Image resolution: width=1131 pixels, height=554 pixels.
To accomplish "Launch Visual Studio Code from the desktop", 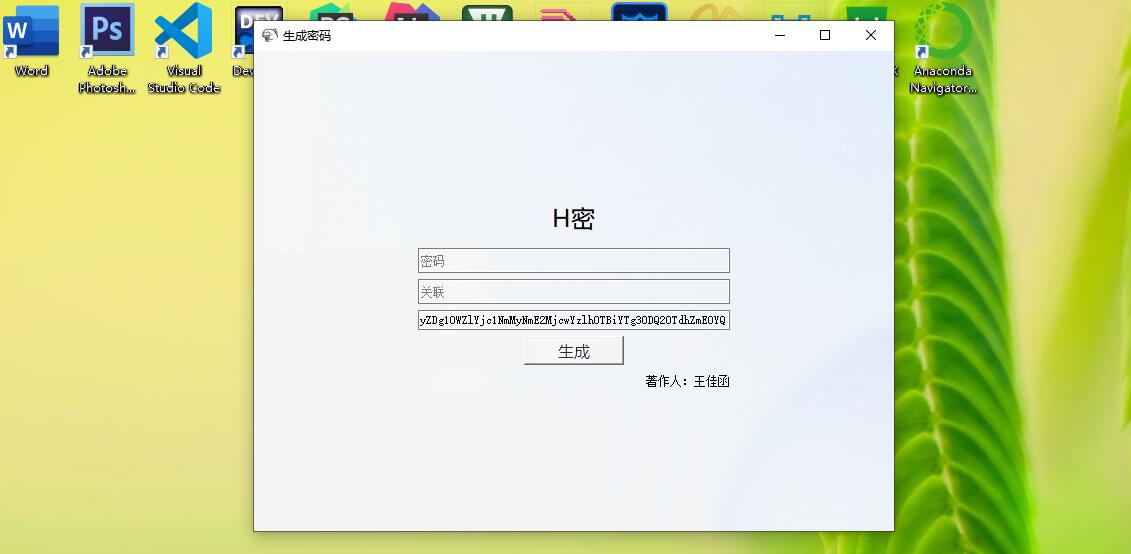I will coord(183,48).
